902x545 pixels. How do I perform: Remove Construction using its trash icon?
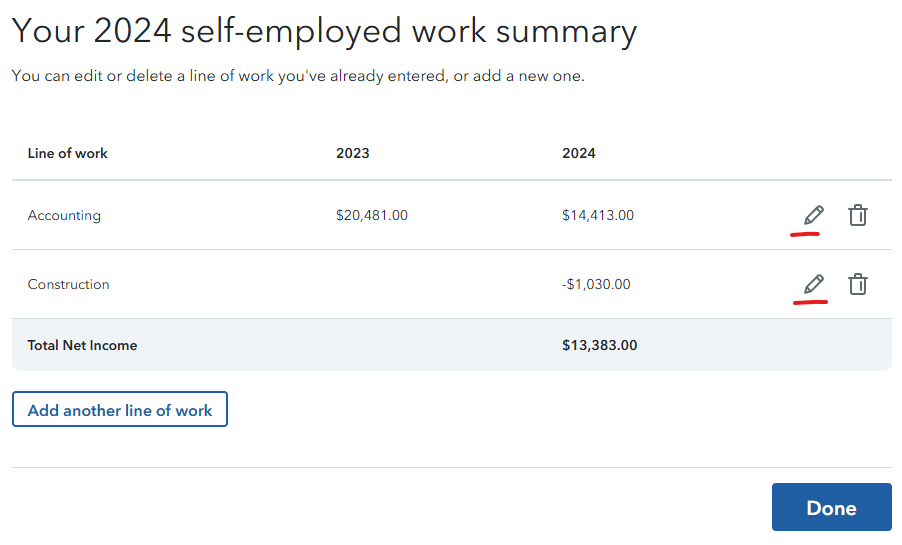point(857,285)
